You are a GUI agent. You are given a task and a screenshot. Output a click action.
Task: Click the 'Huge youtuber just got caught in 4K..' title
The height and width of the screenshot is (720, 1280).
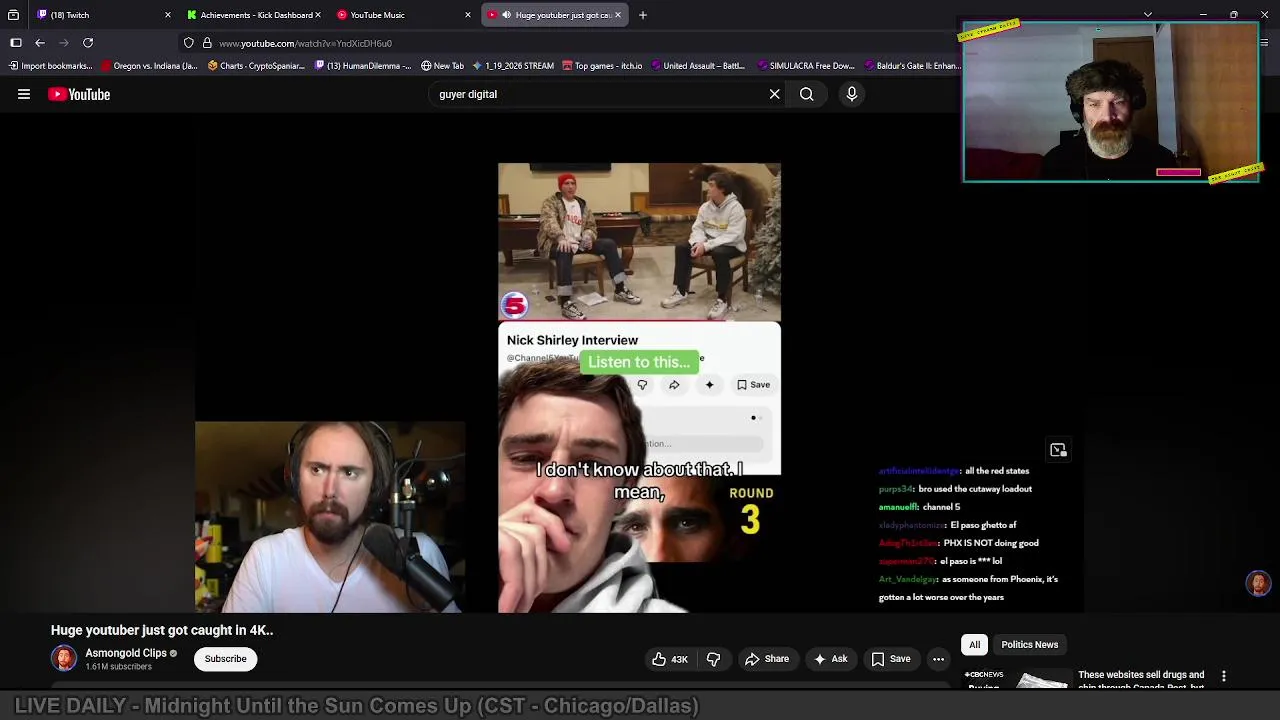[162, 630]
